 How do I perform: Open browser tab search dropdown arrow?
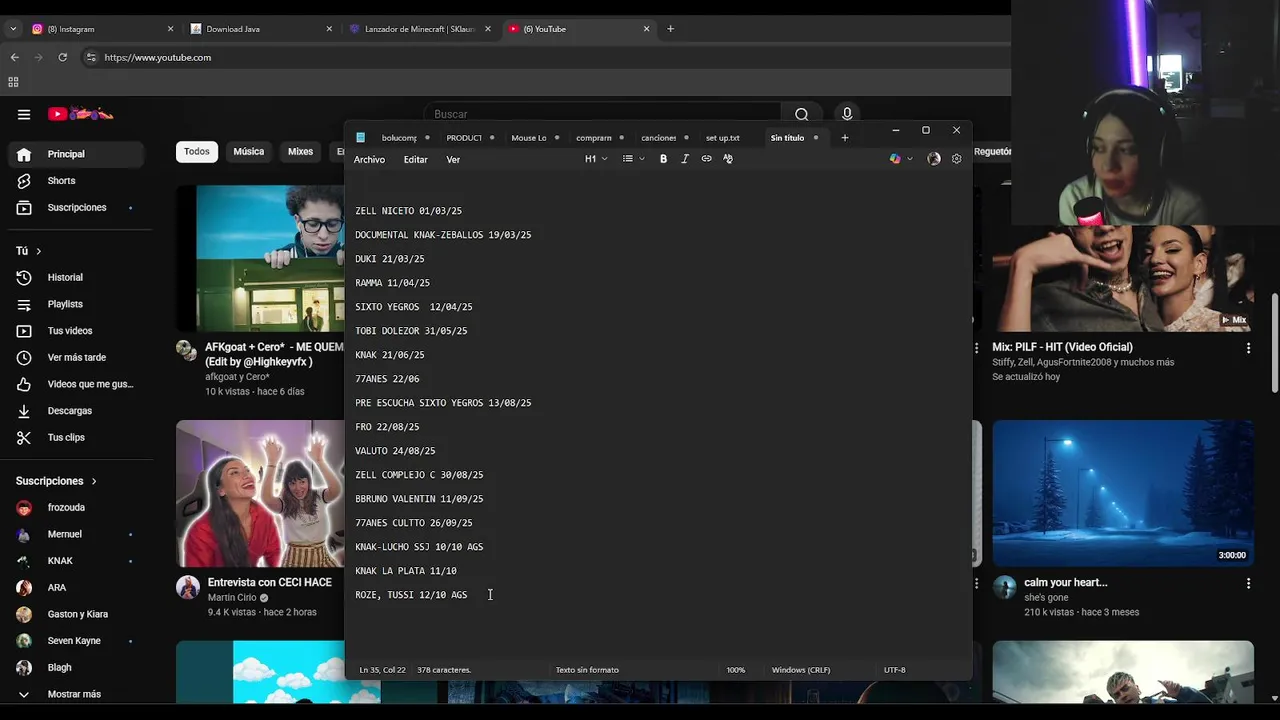click(x=13, y=29)
